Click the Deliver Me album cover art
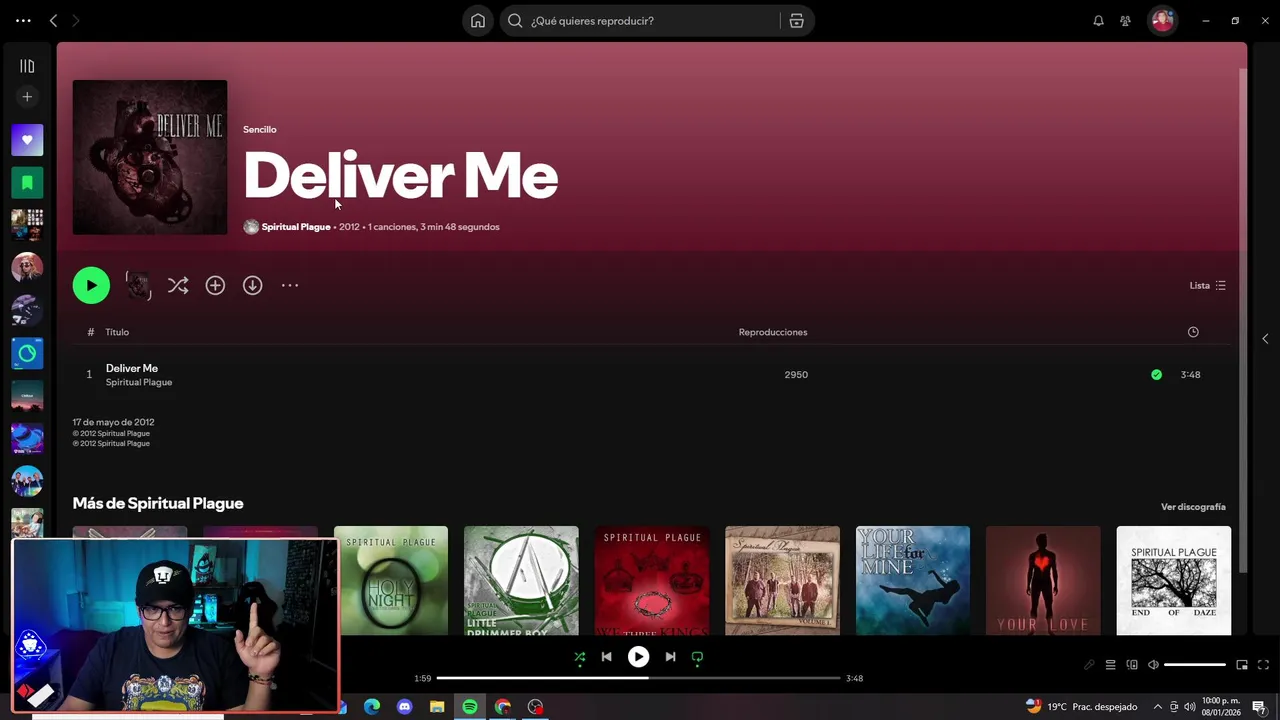This screenshot has width=1280, height=720. tap(150, 157)
